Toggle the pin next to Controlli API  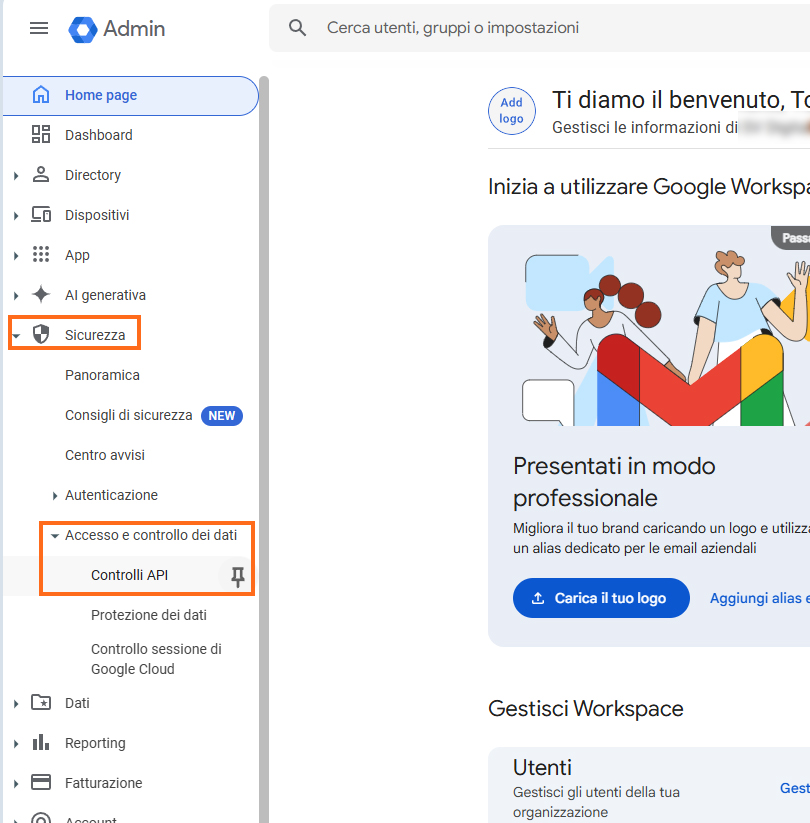(x=237, y=576)
